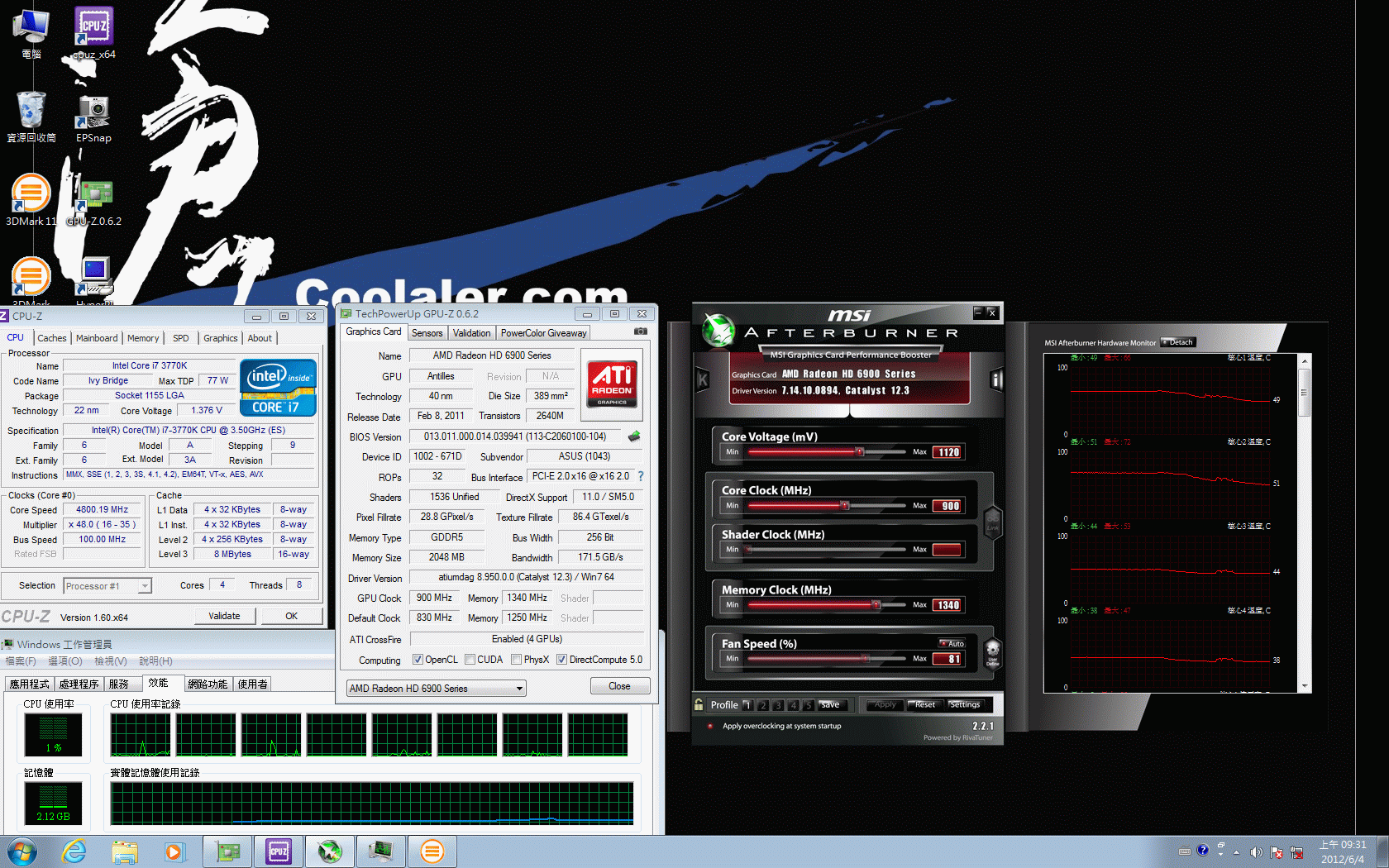Open PowerColor Giveaway tab
Screen dimensions: 1389x868
pyautogui.click(x=543, y=333)
